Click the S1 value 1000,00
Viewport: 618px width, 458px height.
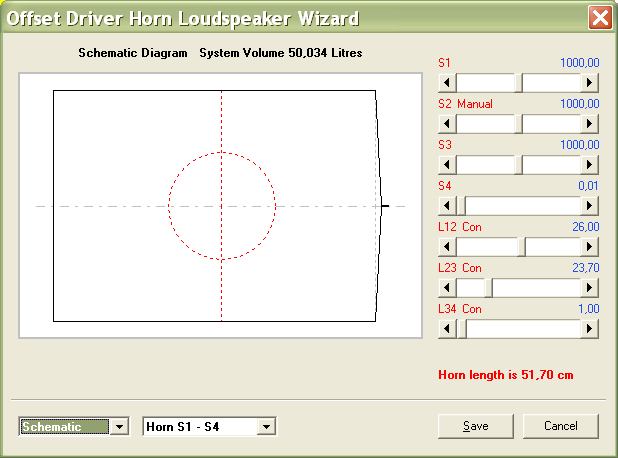tap(580, 62)
